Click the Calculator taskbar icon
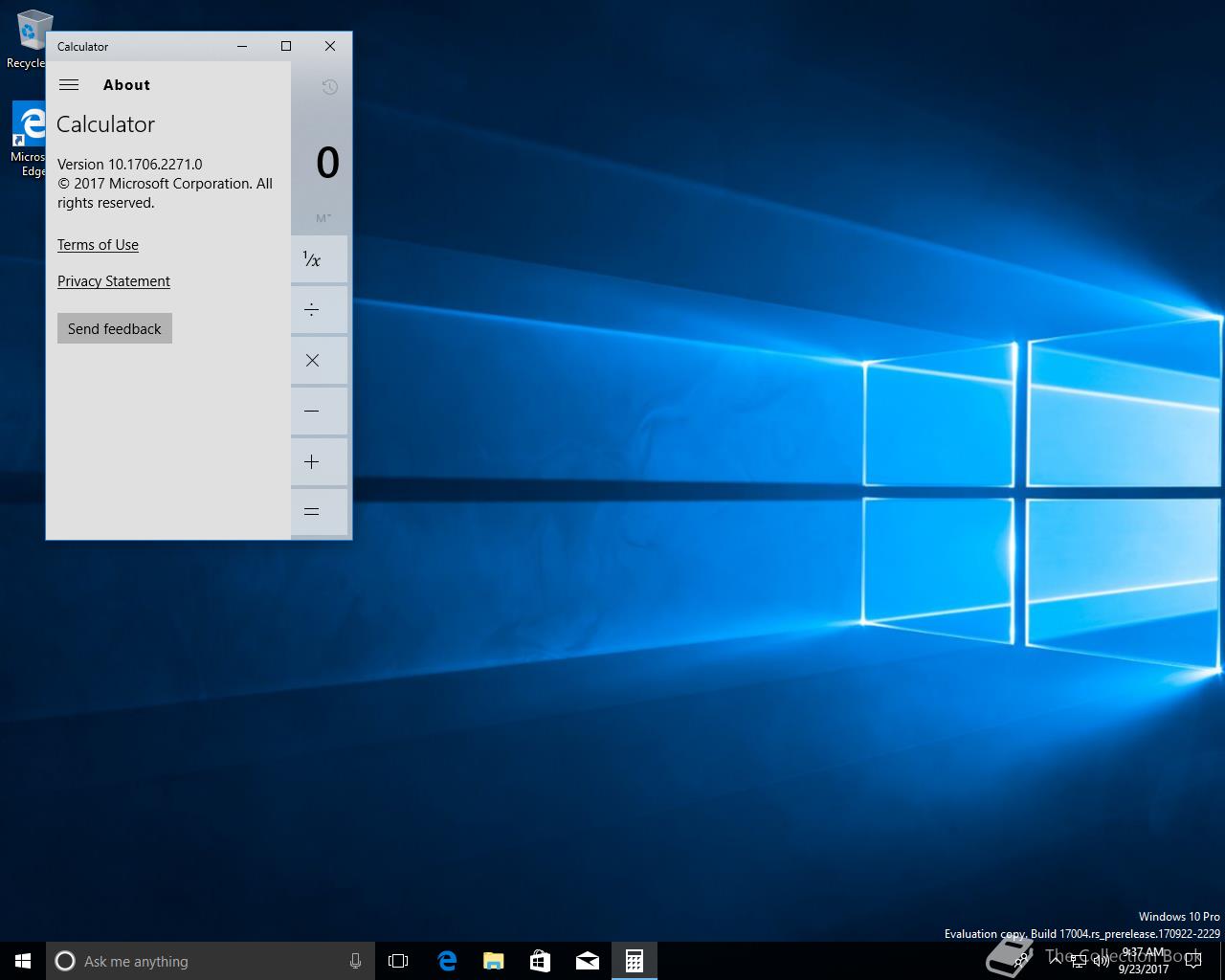Screen dimensions: 1225x980 (x=634, y=961)
